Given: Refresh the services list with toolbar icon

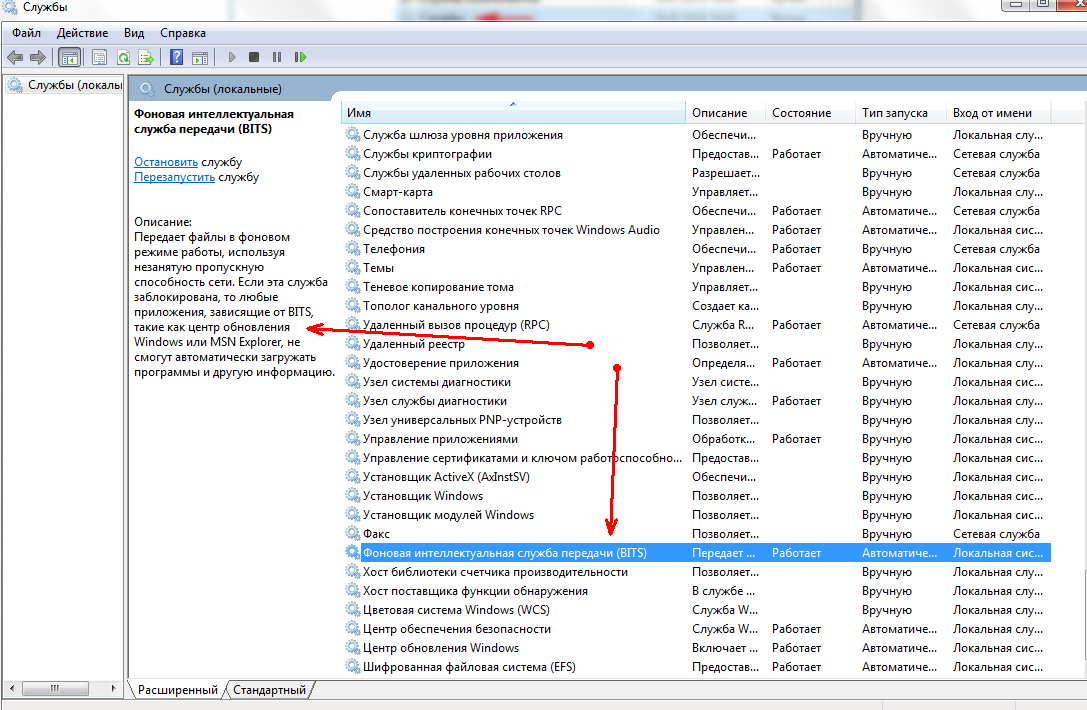Looking at the screenshot, I should click(x=123, y=58).
